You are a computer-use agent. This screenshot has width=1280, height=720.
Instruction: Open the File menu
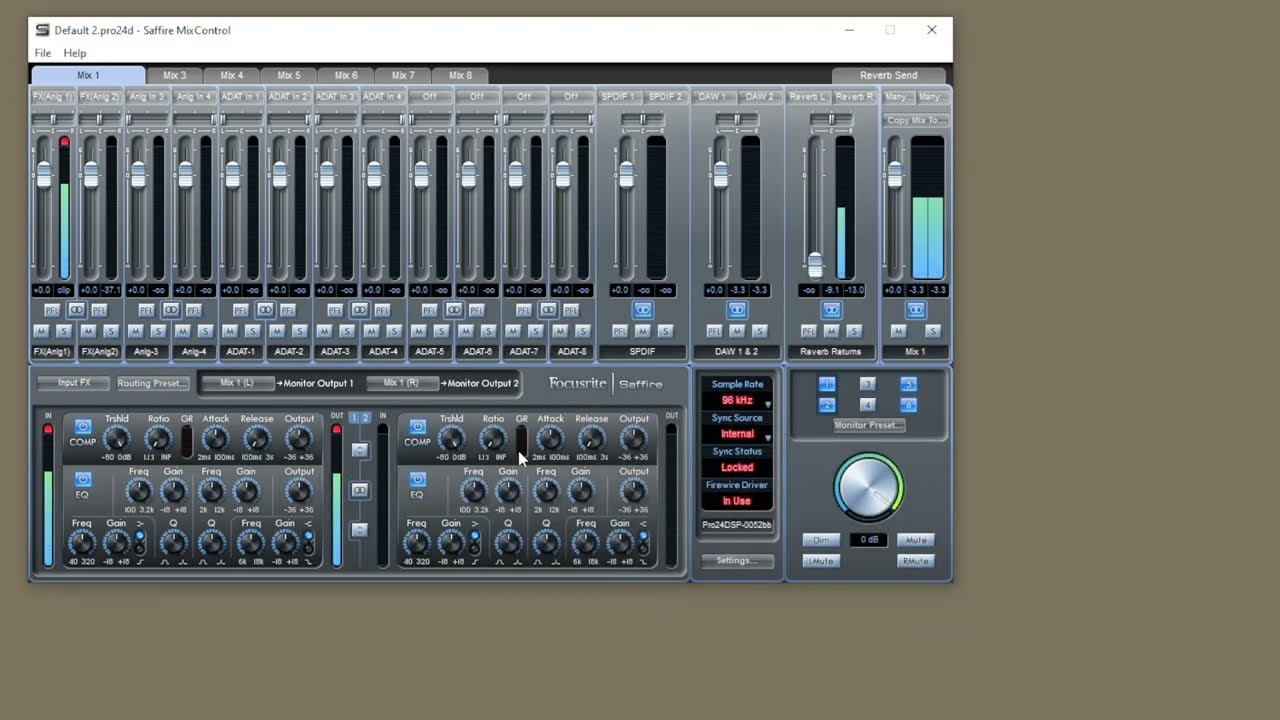43,53
